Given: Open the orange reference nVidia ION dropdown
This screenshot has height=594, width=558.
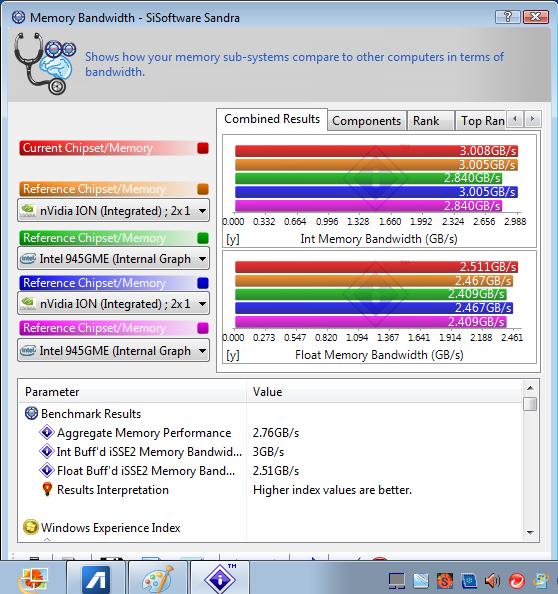Looking at the screenshot, I should pyautogui.click(x=113, y=210).
